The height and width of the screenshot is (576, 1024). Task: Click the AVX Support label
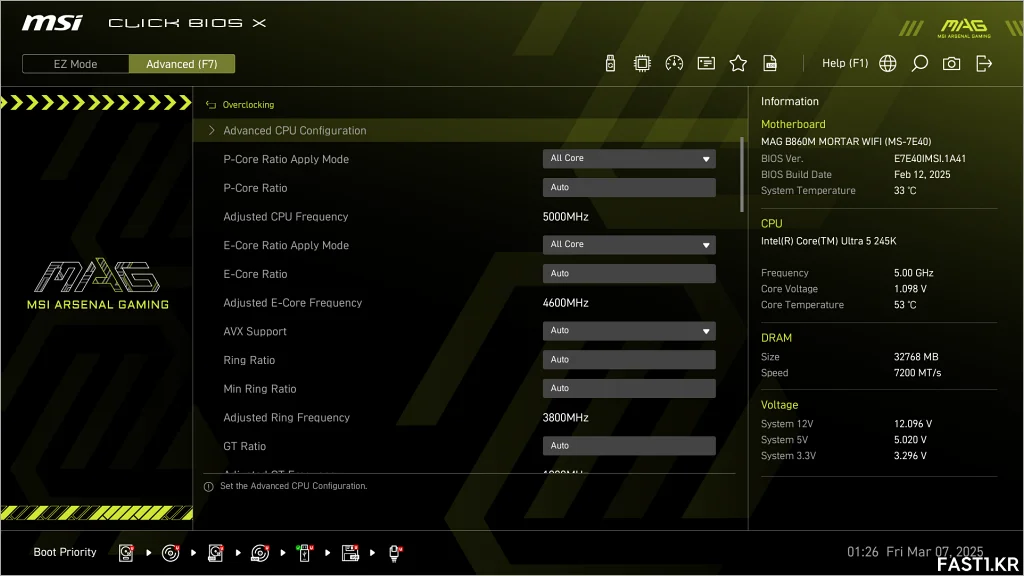click(255, 332)
